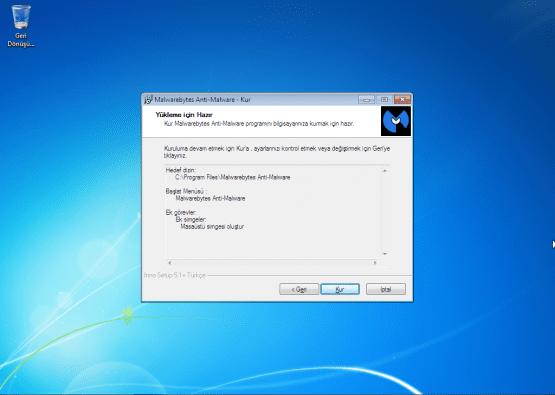Click the 'Yükleme için Hazır' heading
Image resolution: width=555 pixels, height=395 pixels.
point(184,115)
